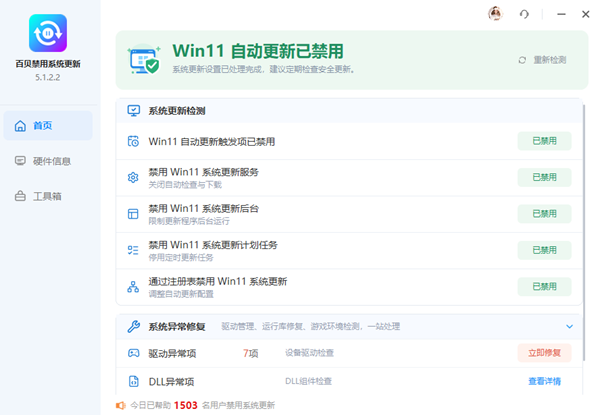Image resolution: width=600 pixels, height=415 pixels.
Task: Click calendar-clock icon of 自动更新触发项 row
Action: pos(133,141)
